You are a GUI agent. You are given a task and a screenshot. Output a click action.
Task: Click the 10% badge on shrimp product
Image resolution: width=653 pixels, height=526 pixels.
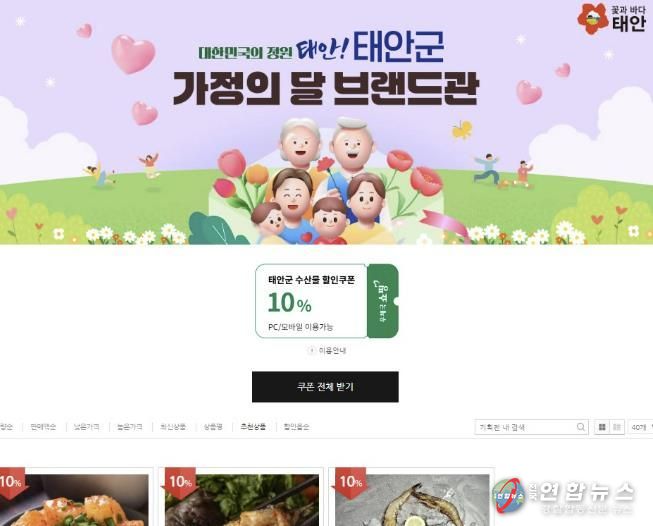(351, 482)
